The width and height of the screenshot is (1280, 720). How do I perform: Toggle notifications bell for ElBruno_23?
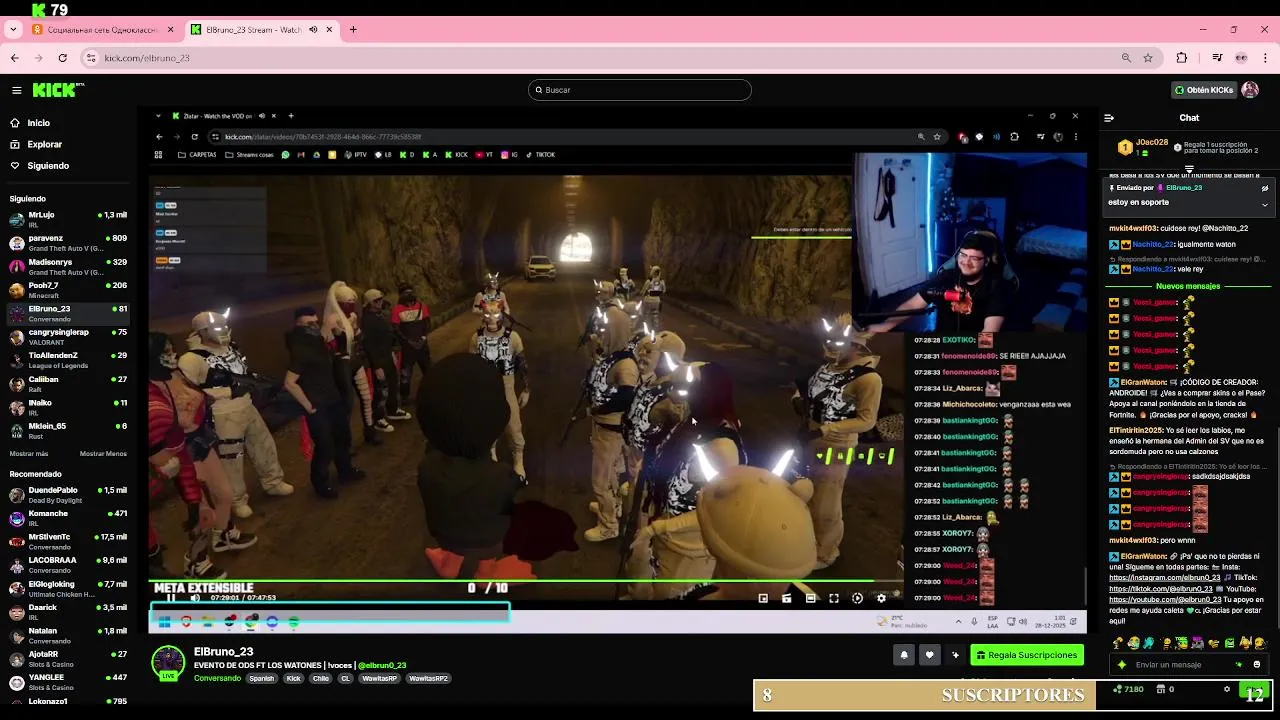904,655
